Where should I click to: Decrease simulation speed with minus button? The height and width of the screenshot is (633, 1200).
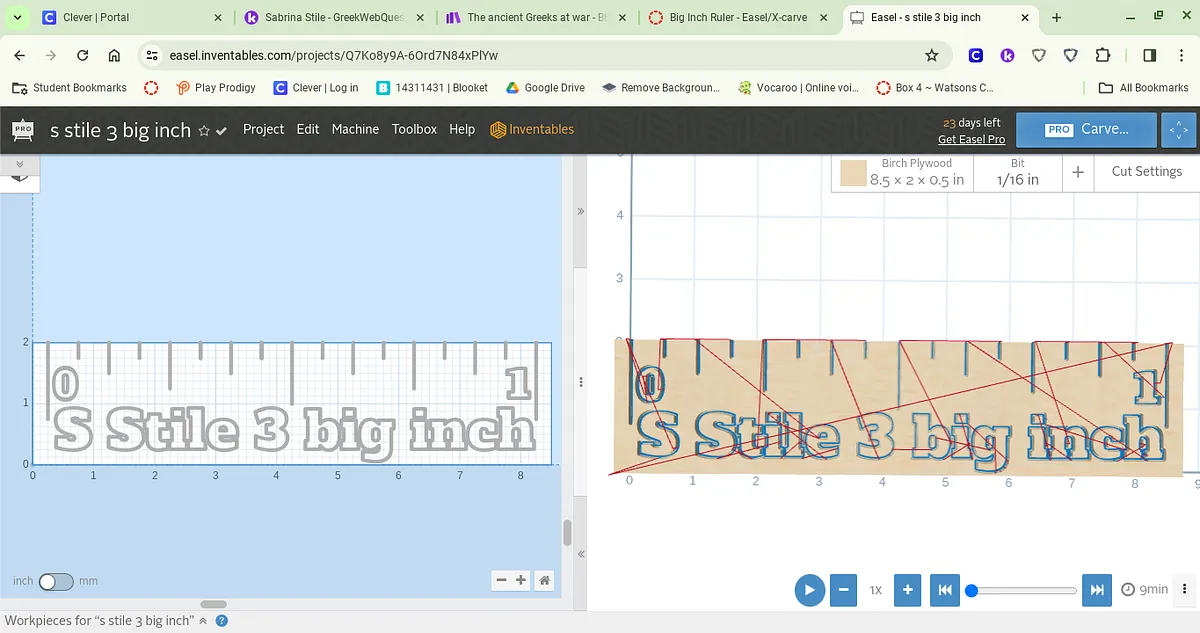tap(844, 590)
